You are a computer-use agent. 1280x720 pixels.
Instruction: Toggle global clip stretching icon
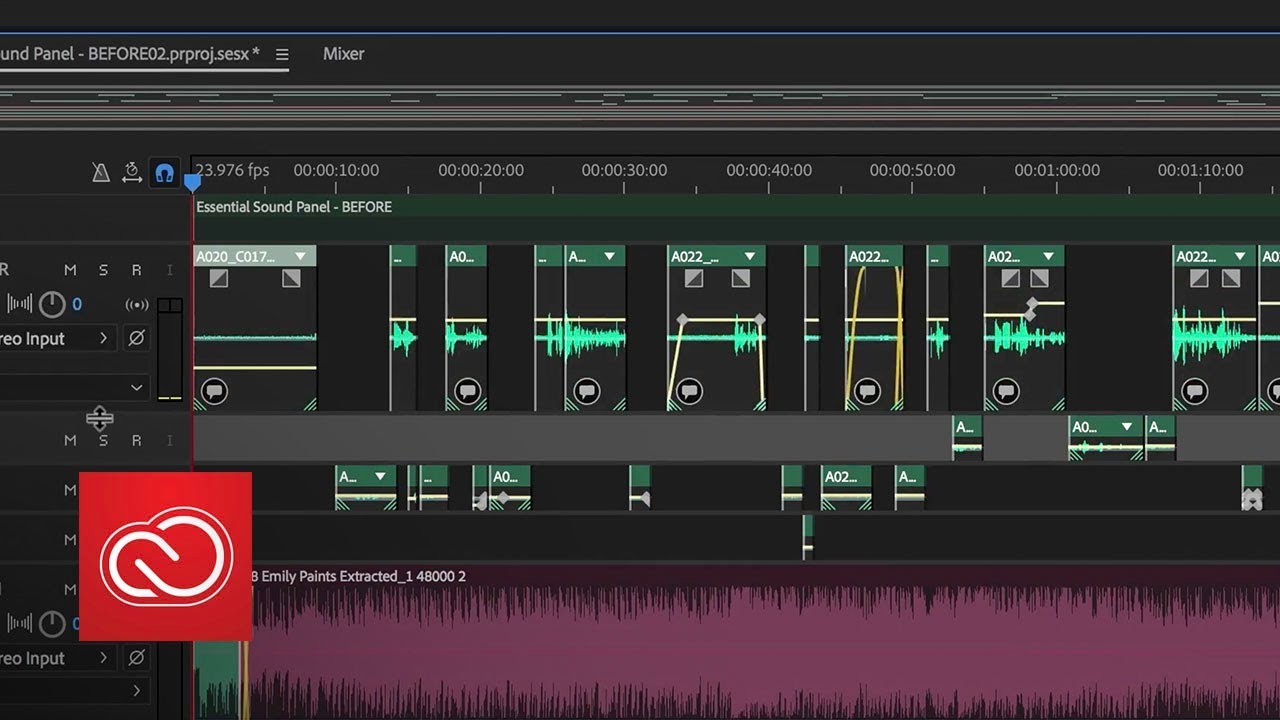(132, 172)
